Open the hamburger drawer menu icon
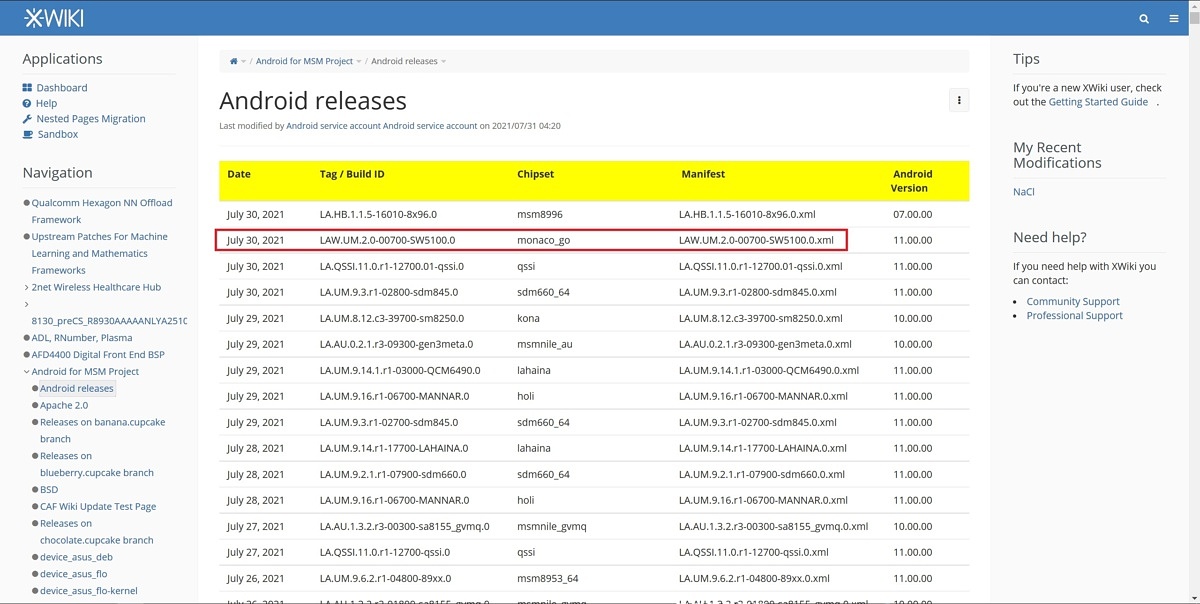The height and width of the screenshot is (604, 1200). [1174, 18]
